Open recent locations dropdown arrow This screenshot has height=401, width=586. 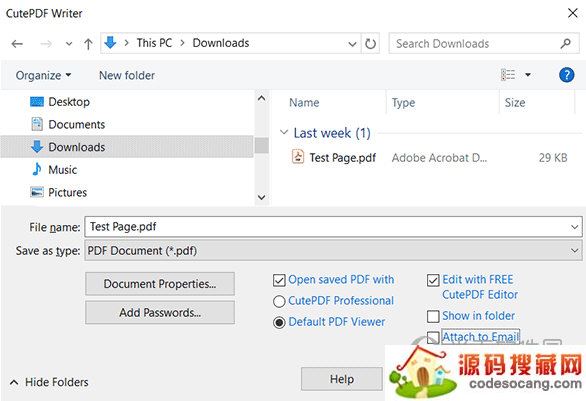69,44
